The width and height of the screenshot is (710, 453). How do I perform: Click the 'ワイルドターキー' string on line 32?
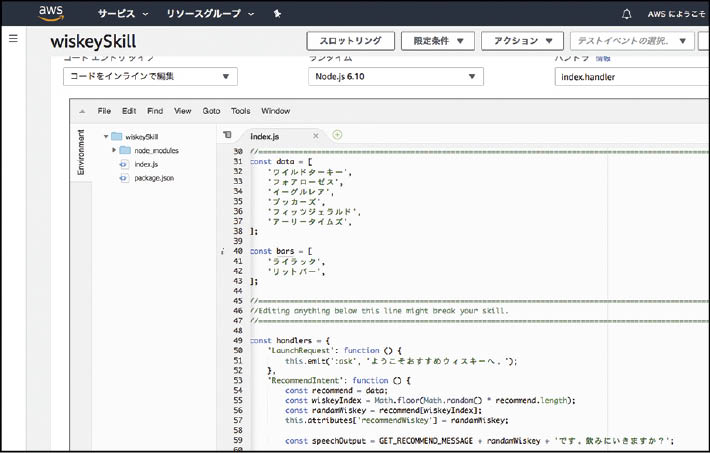[x=308, y=172]
